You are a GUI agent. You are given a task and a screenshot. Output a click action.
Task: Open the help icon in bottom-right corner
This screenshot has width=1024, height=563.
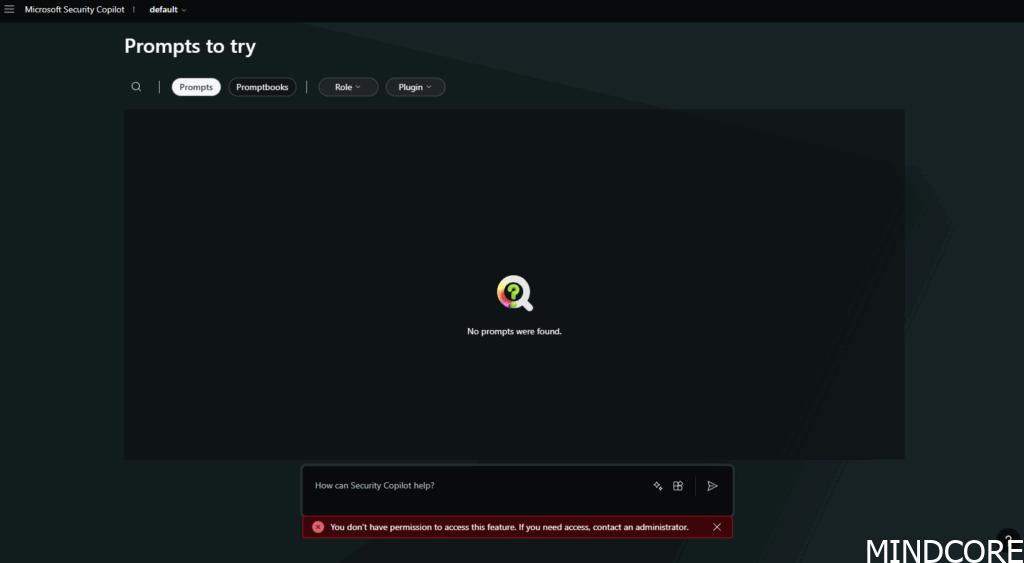(x=1008, y=538)
